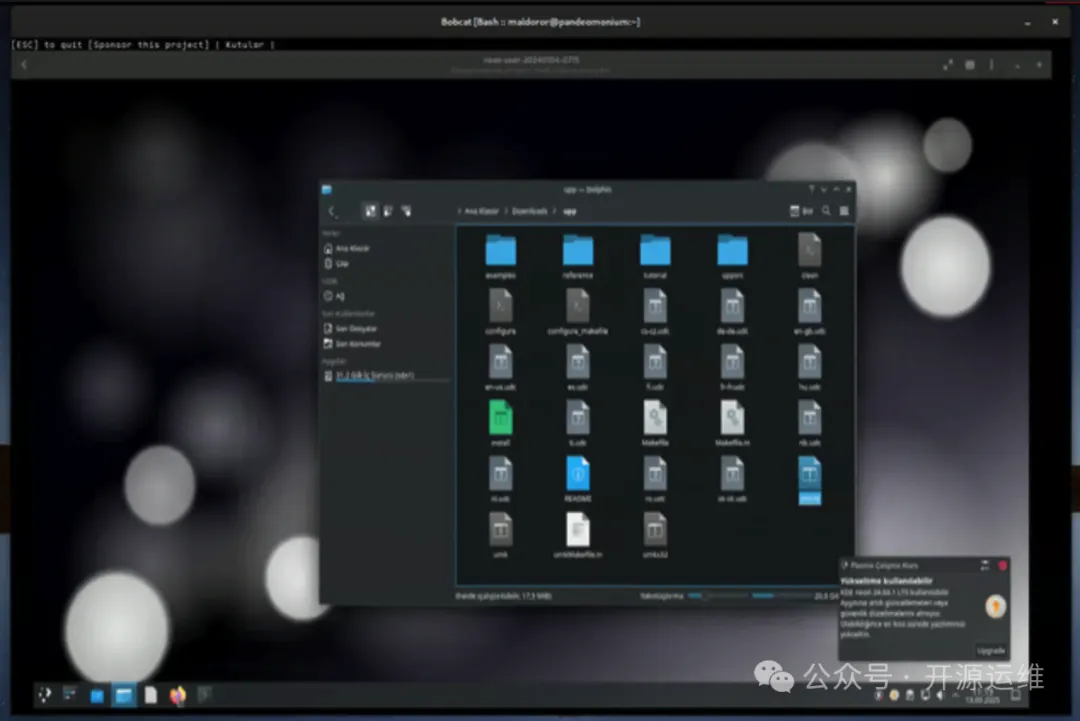Open the Dolphin hamburger menu

pyautogui.click(x=844, y=211)
